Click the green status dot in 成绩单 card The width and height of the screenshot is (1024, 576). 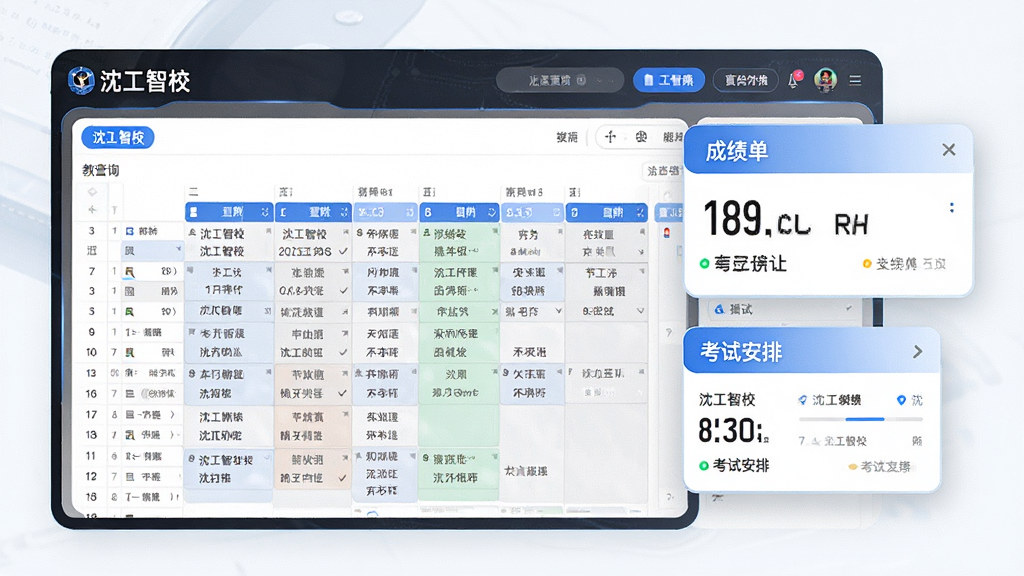[704, 264]
